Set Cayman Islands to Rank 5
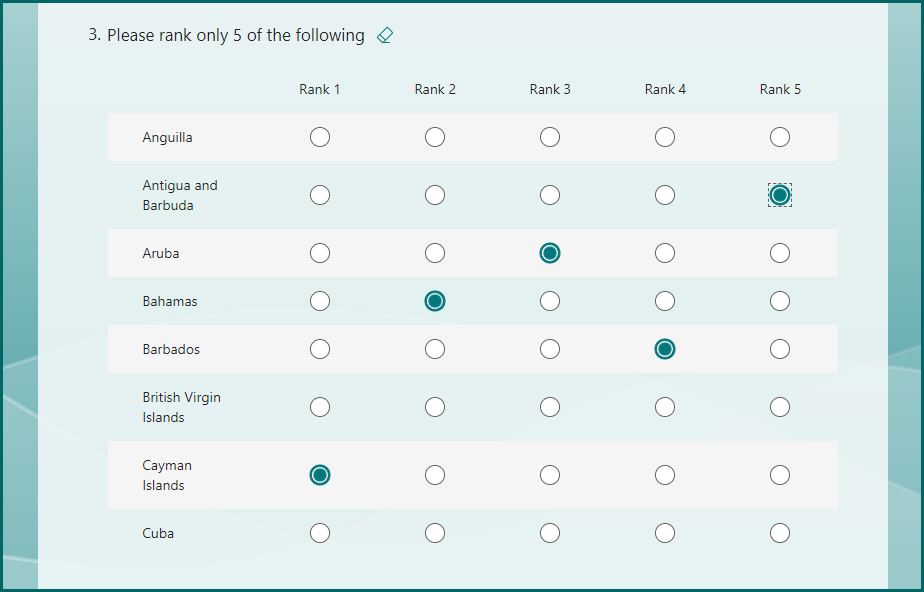This screenshot has width=924, height=592. [x=780, y=475]
